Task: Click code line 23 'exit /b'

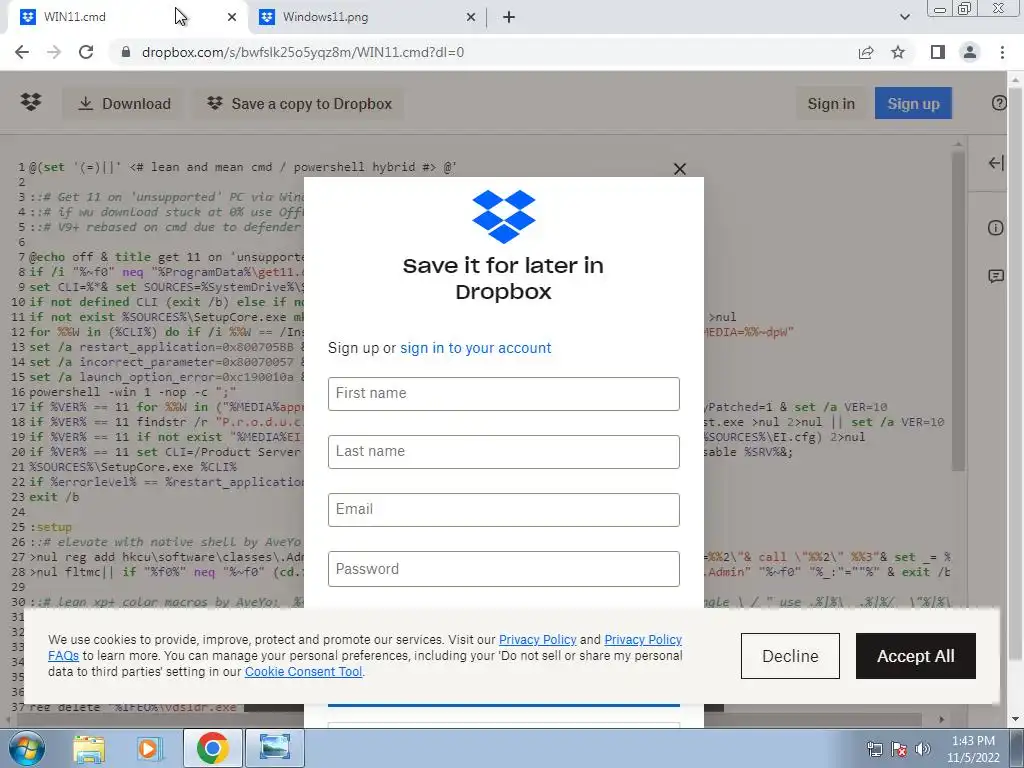Action: coord(54,497)
